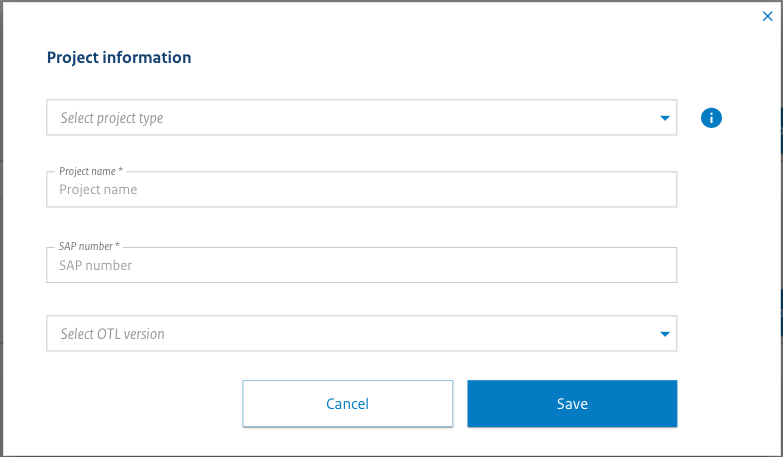Click the 'Project name *' floating label

[91, 171]
